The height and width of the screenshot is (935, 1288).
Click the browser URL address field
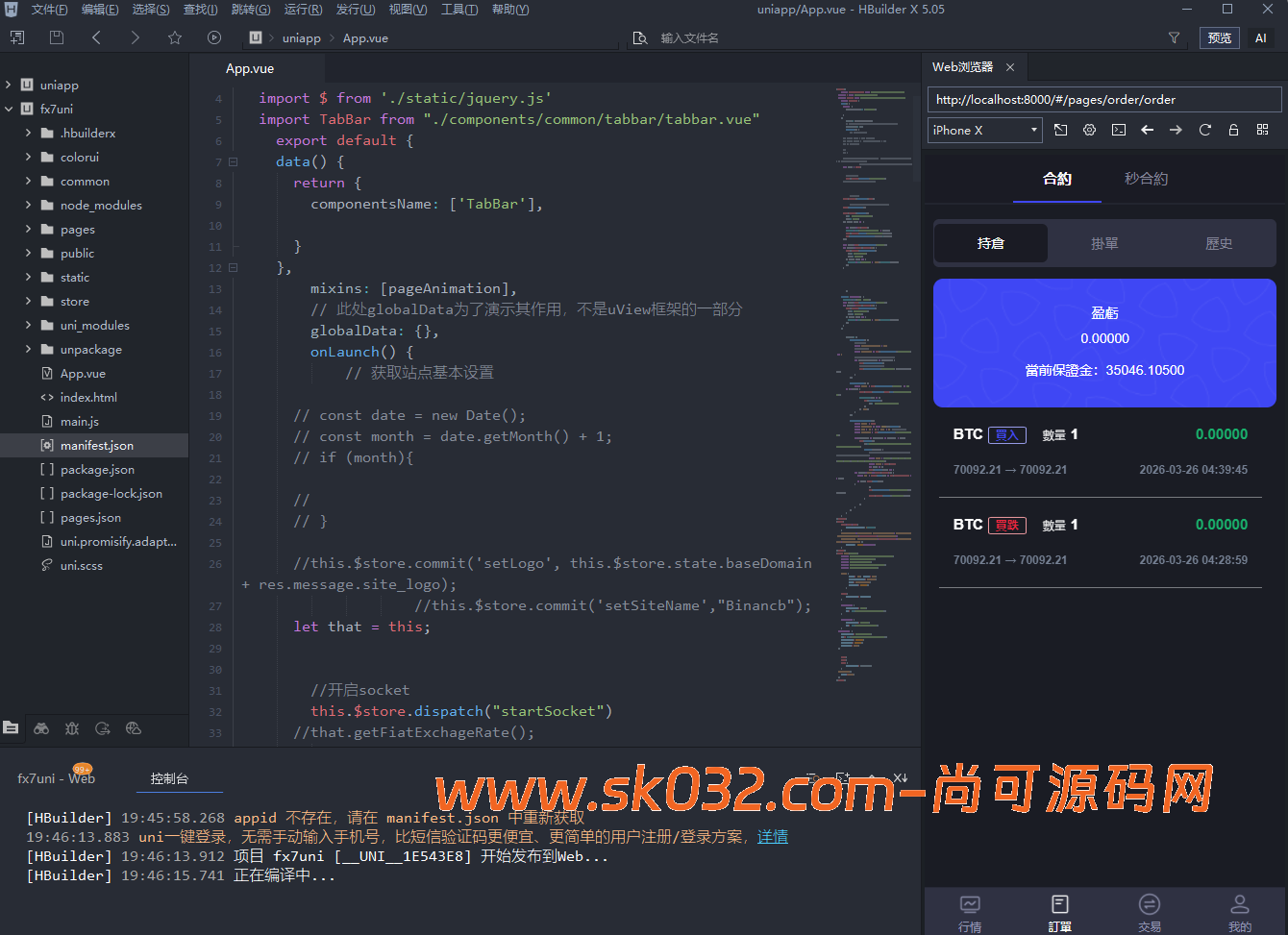click(1103, 99)
